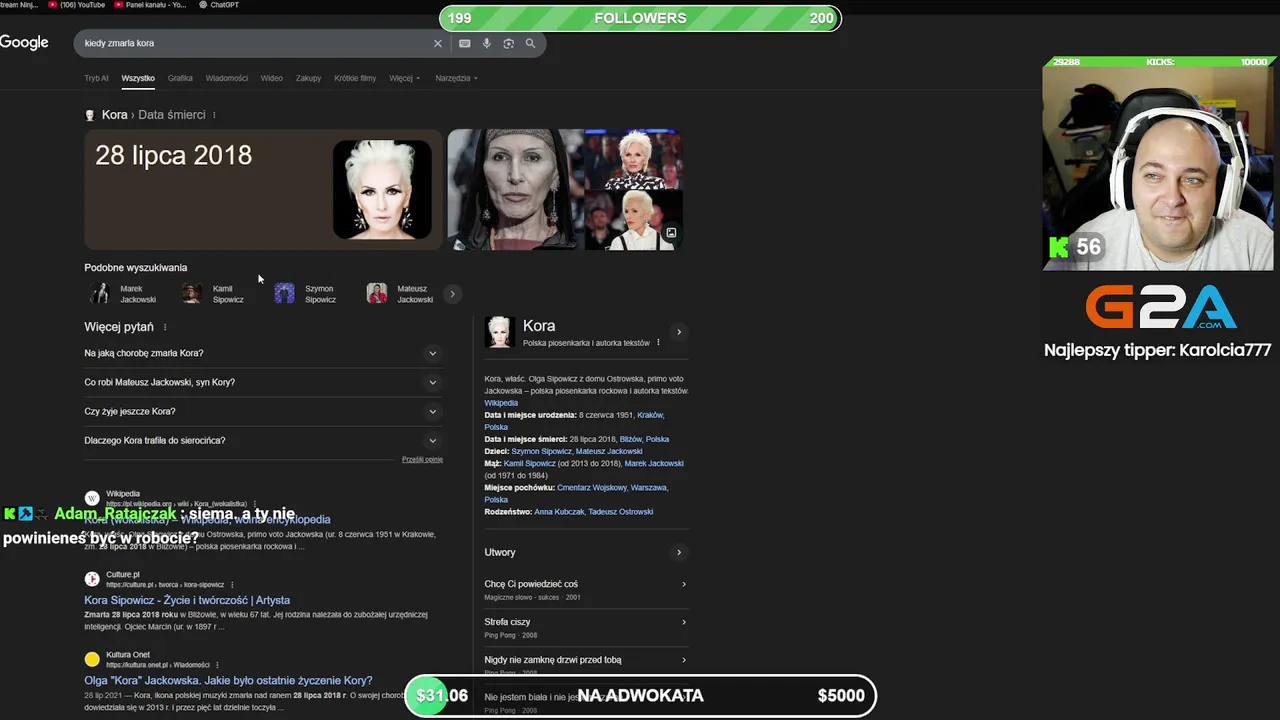This screenshot has height=720, width=1280.
Task: Switch to the Grafika results tab
Action: (180, 78)
